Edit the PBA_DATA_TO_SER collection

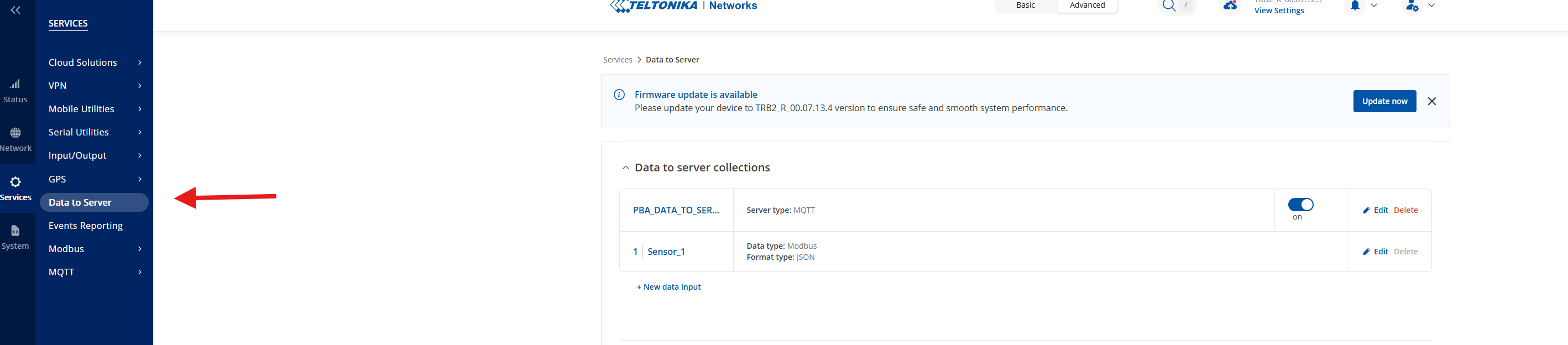click(1375, 210)
